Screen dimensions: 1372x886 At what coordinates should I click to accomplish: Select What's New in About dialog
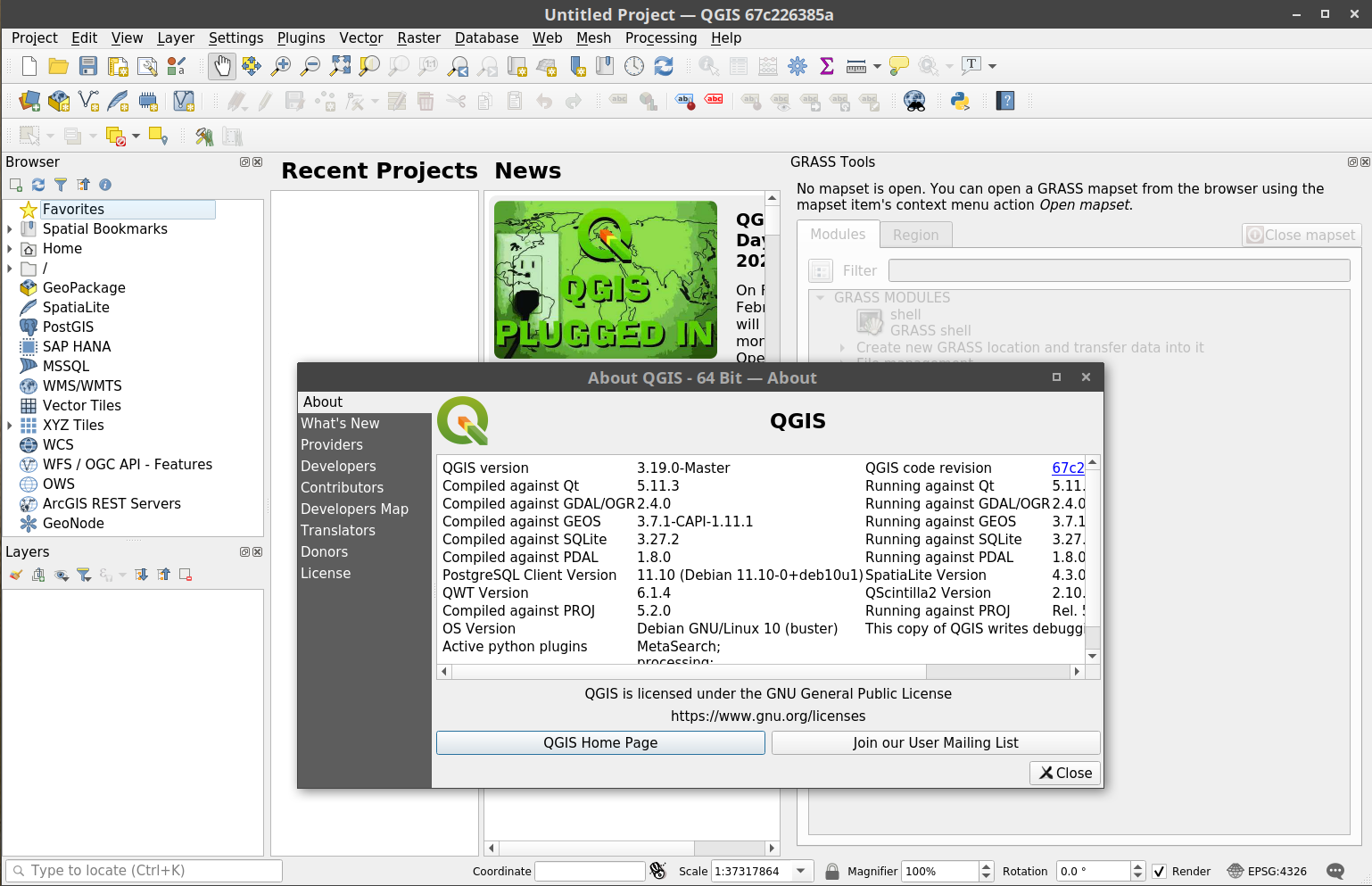340,423
